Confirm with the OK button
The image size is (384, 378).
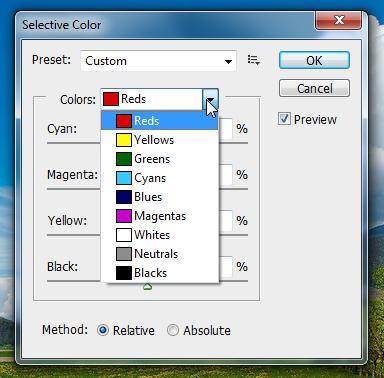pos(314,60)
